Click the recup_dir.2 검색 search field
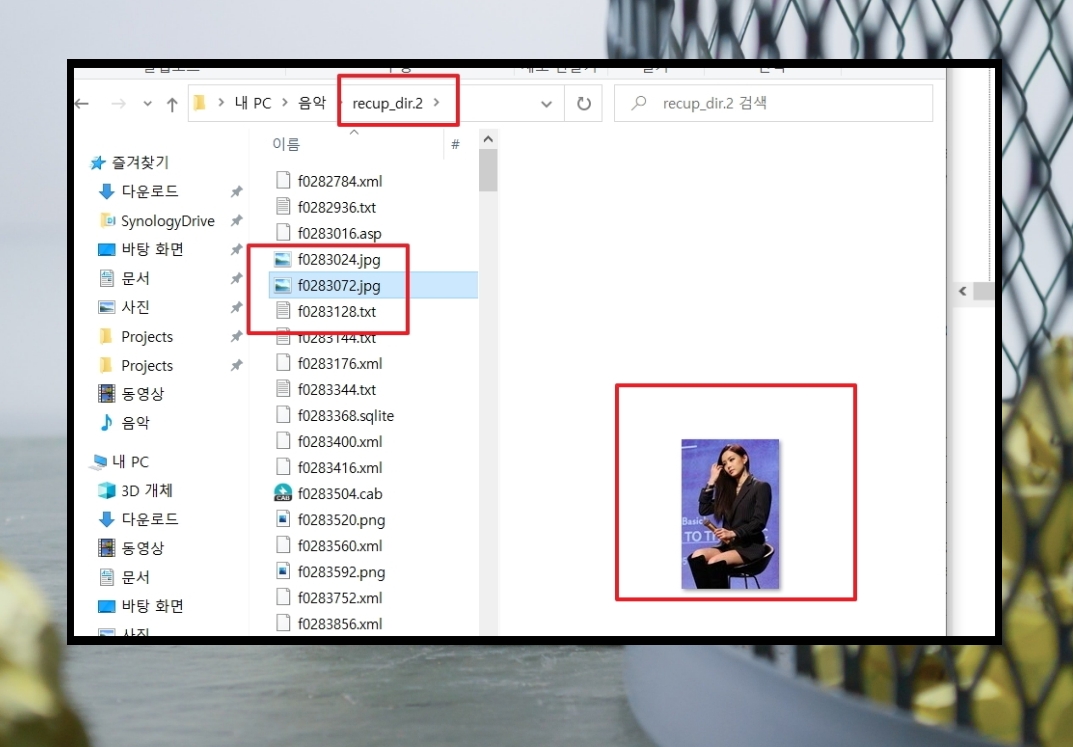This screenshot has width=1073, height=747. 773,103
